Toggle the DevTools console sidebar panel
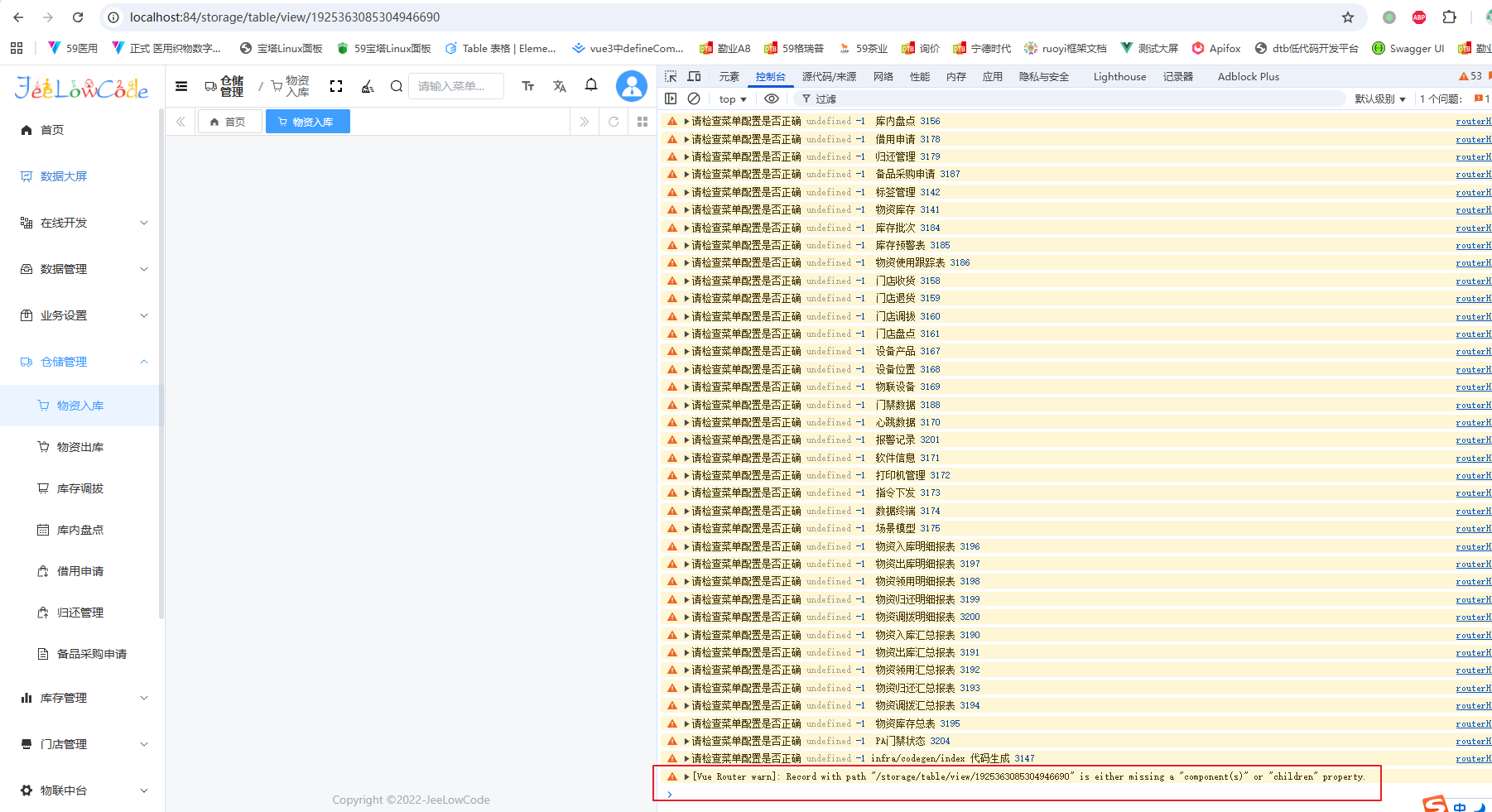 pyautogui.click(x=671, y=98)
